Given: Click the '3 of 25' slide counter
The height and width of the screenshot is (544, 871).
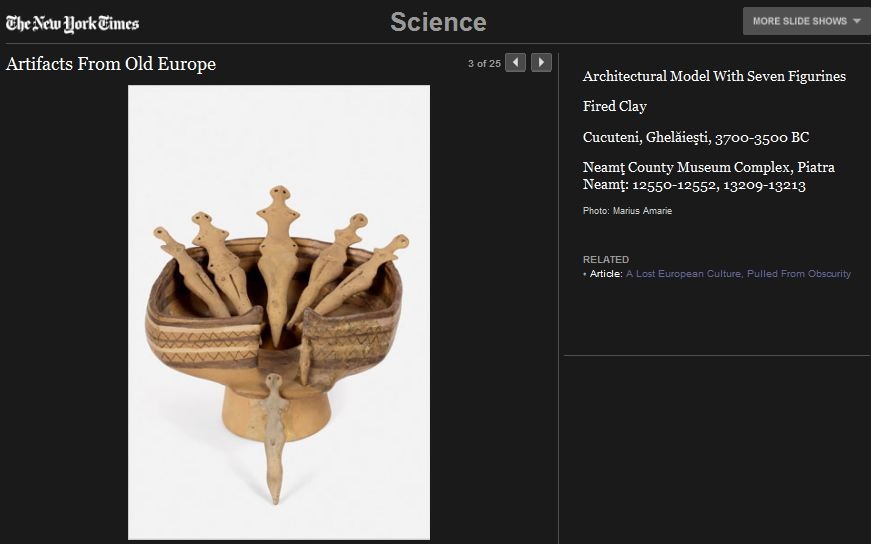Looking at the screenshot, I should pos(484,64).
